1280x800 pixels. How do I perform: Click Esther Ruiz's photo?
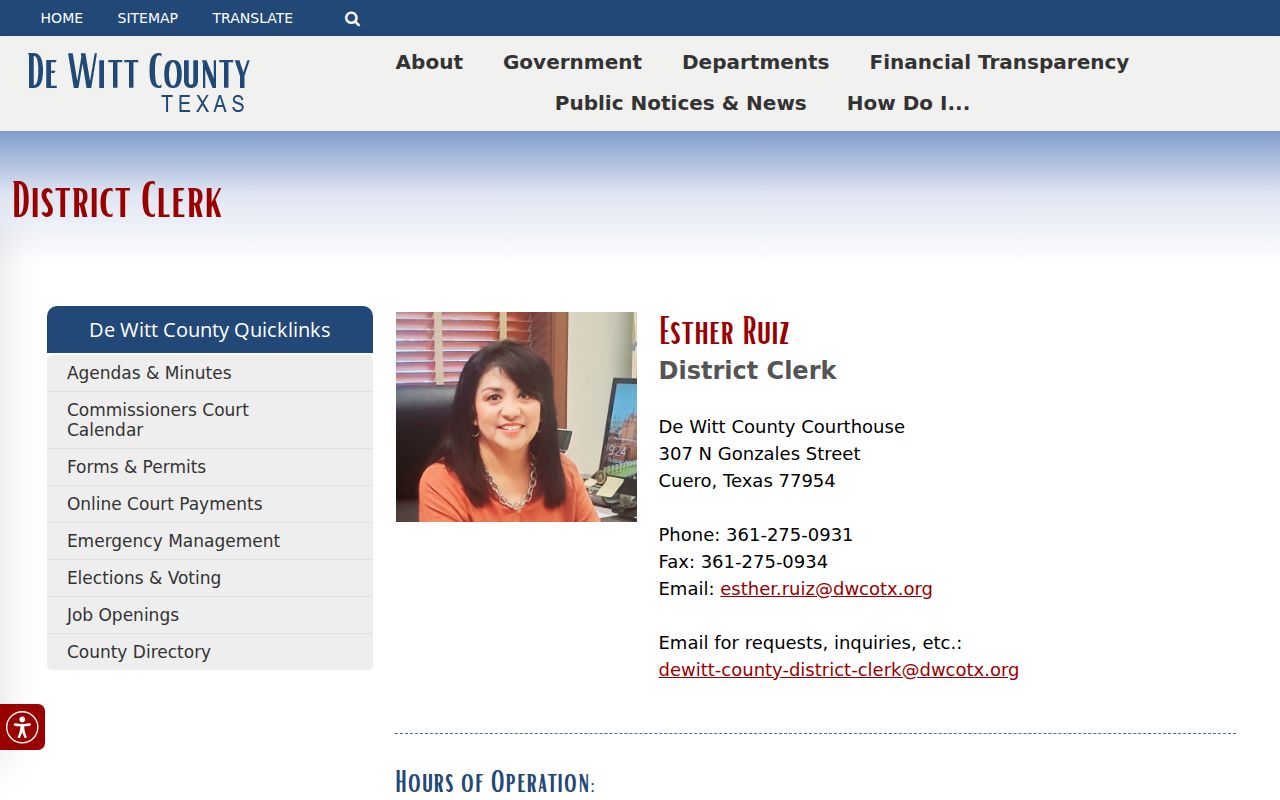point(516,417)
